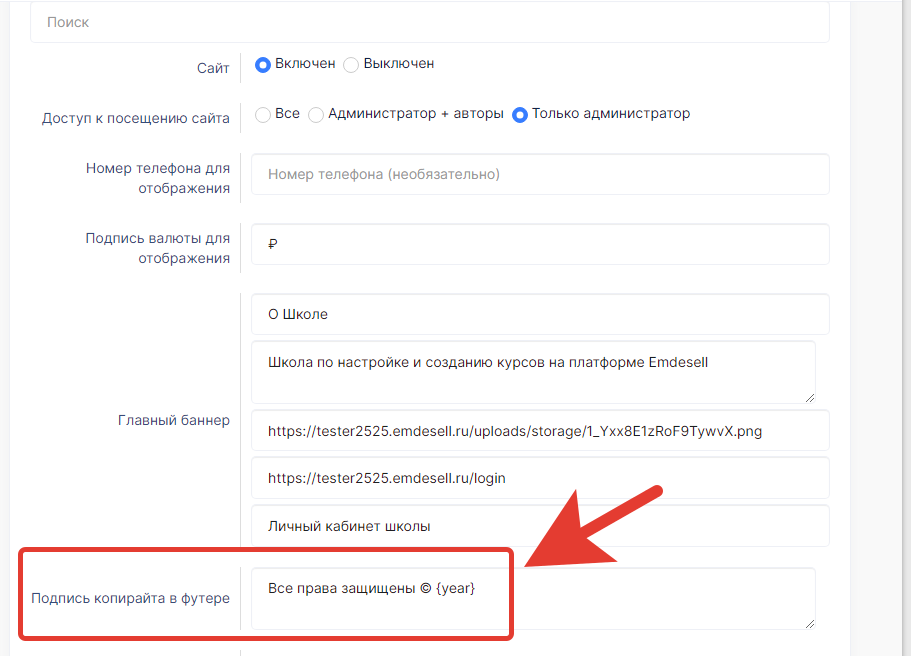Click the Подпись валюты для отображения label
Image resolution: width=911 pixels, height=656 pixels.
pyautogui.click(x=157, y=248)
